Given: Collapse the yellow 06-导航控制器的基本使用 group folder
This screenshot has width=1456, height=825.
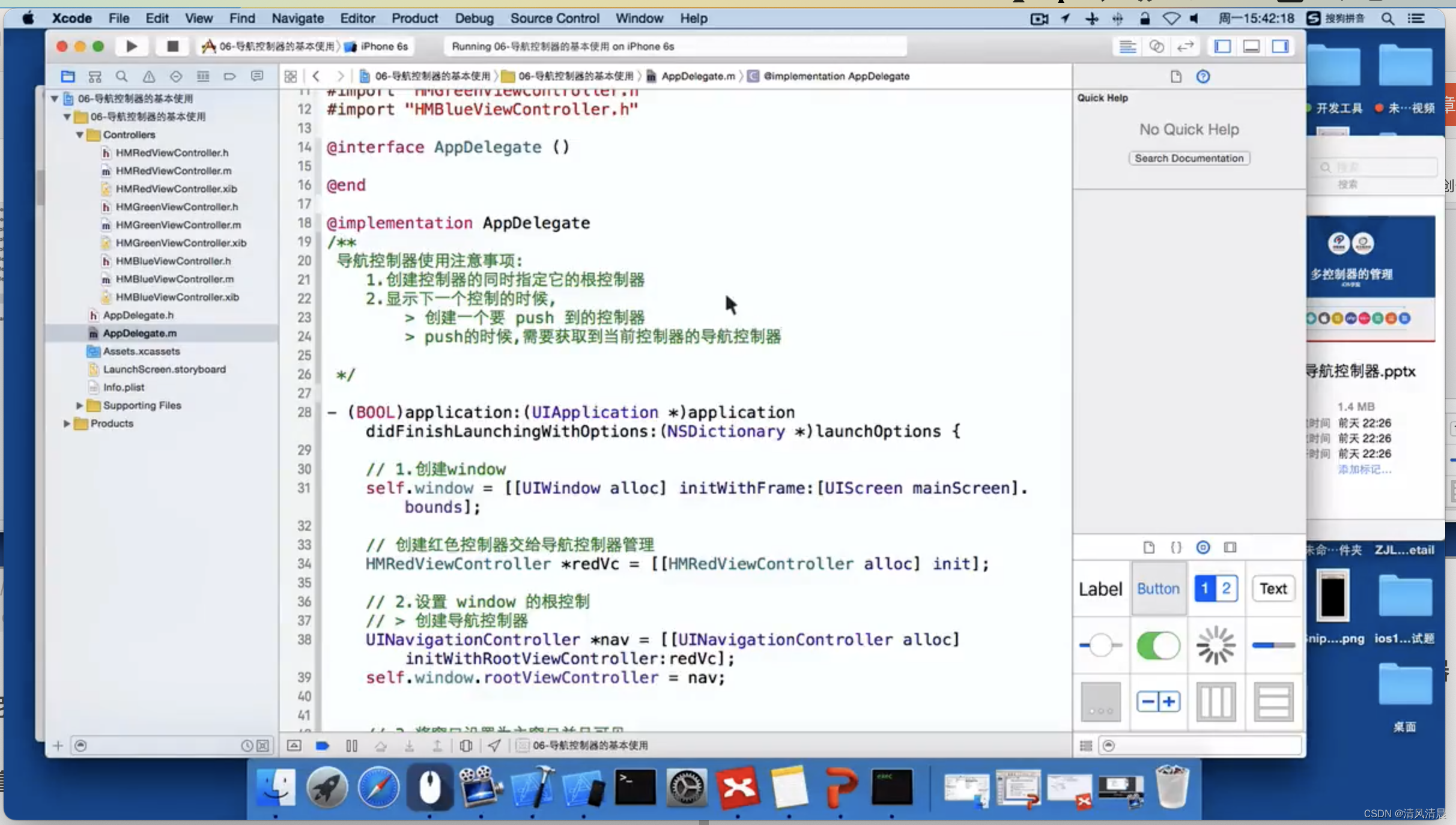Looking at the screenshot, I should [x=67, y=116].
